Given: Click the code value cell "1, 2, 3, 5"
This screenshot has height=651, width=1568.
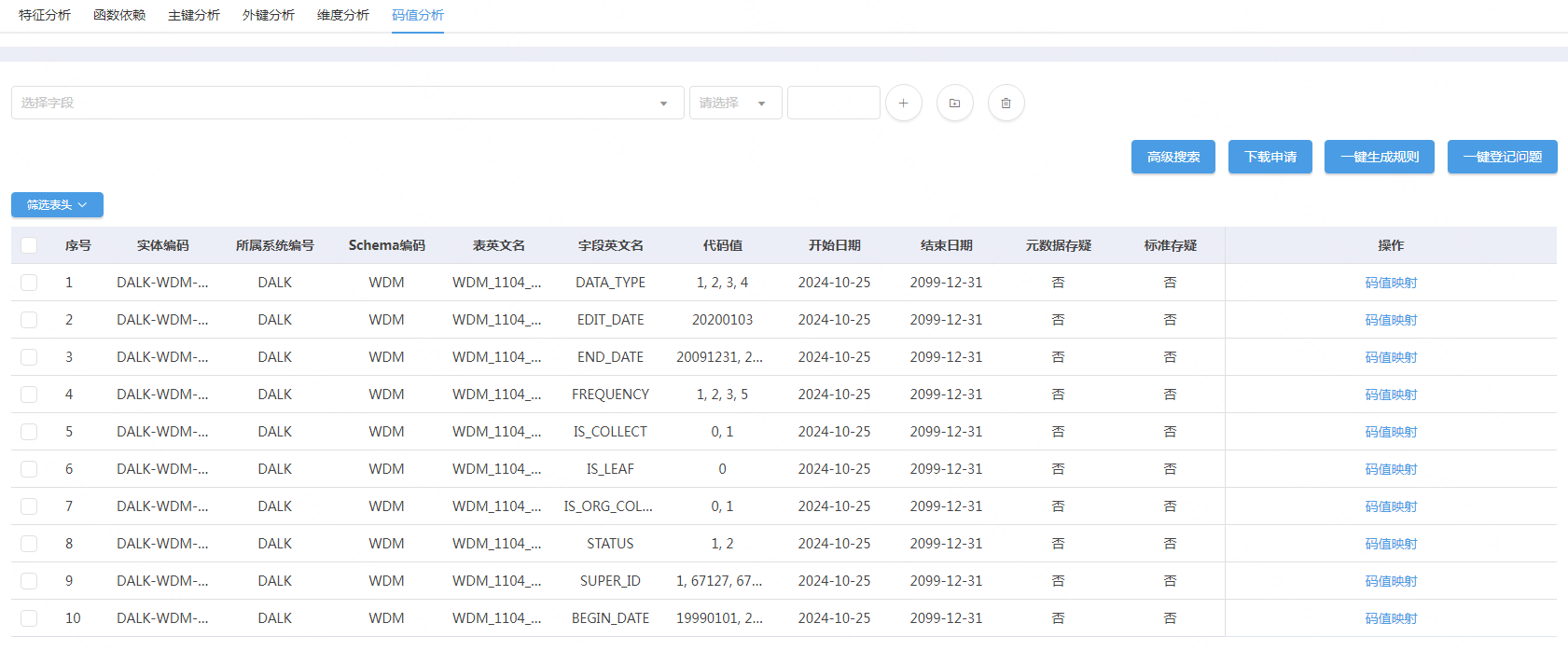Looking at the screenshot, I should (x=723, y=395).
